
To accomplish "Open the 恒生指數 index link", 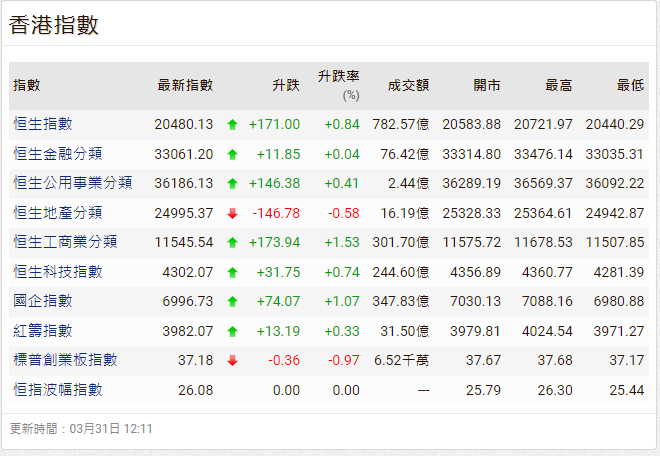I will [x=43, y=124].
